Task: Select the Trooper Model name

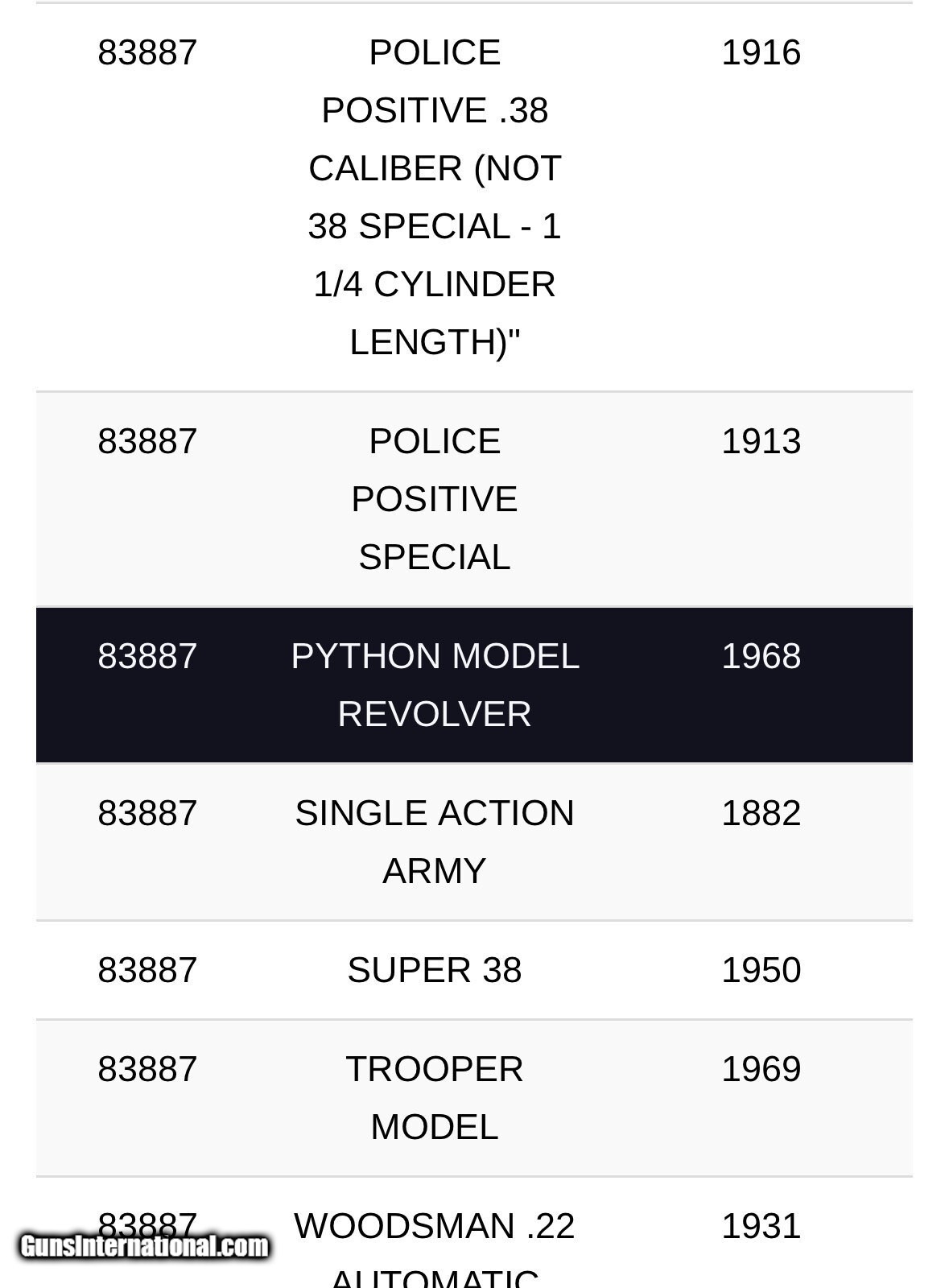Action: pyautogui.click(x=435, y=1098)
